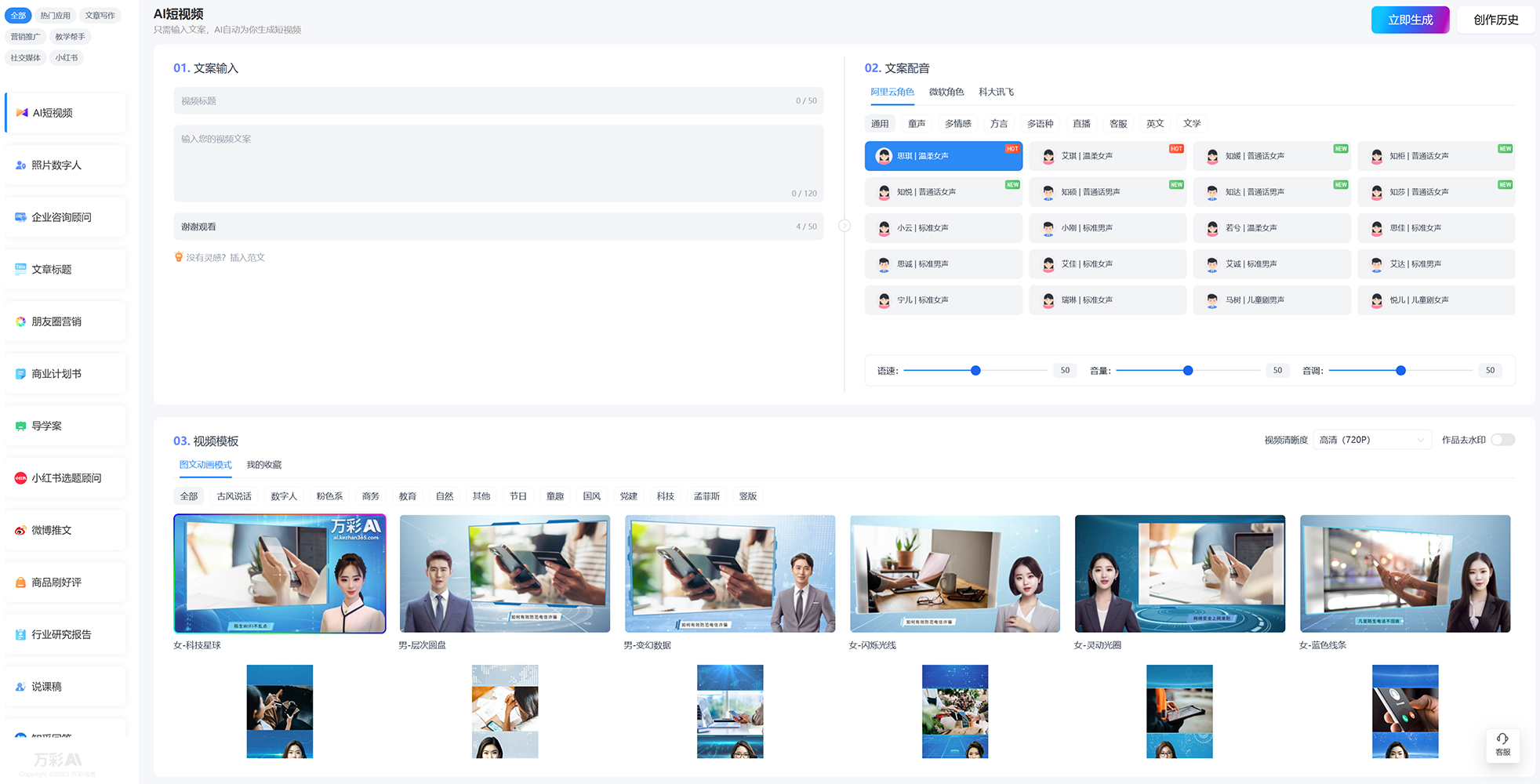Viewport: 1540px width, 784px height.
Task: Open the AI短视频 sidebar icon
Action: (x=22, y=113)
